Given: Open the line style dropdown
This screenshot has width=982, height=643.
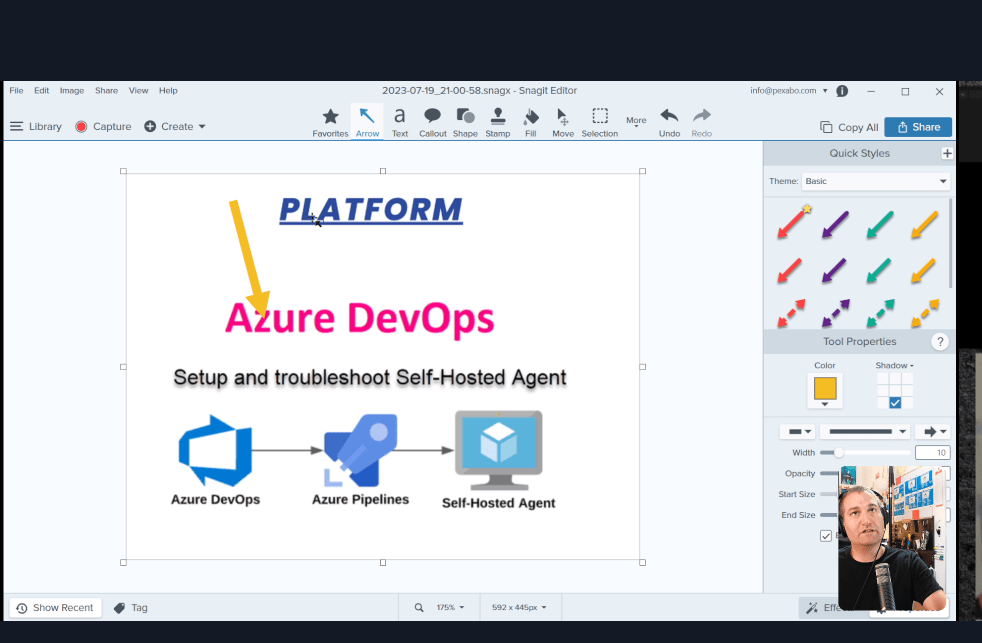Looking at the screenshot, I should 864,431.
